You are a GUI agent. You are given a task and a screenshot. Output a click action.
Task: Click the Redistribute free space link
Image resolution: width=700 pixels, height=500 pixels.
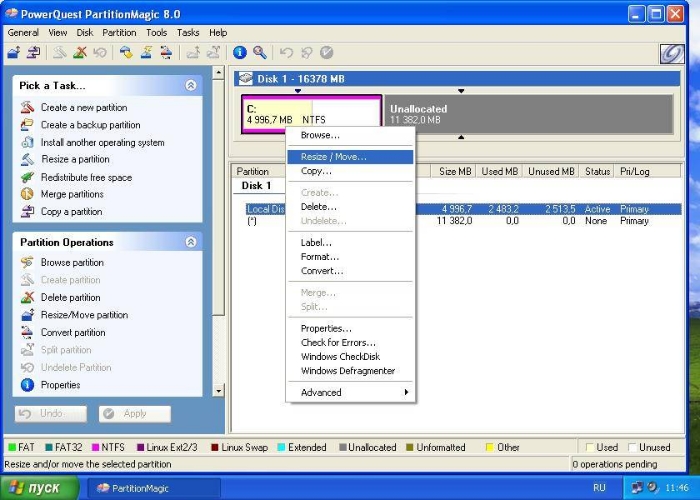coord(86,177)
